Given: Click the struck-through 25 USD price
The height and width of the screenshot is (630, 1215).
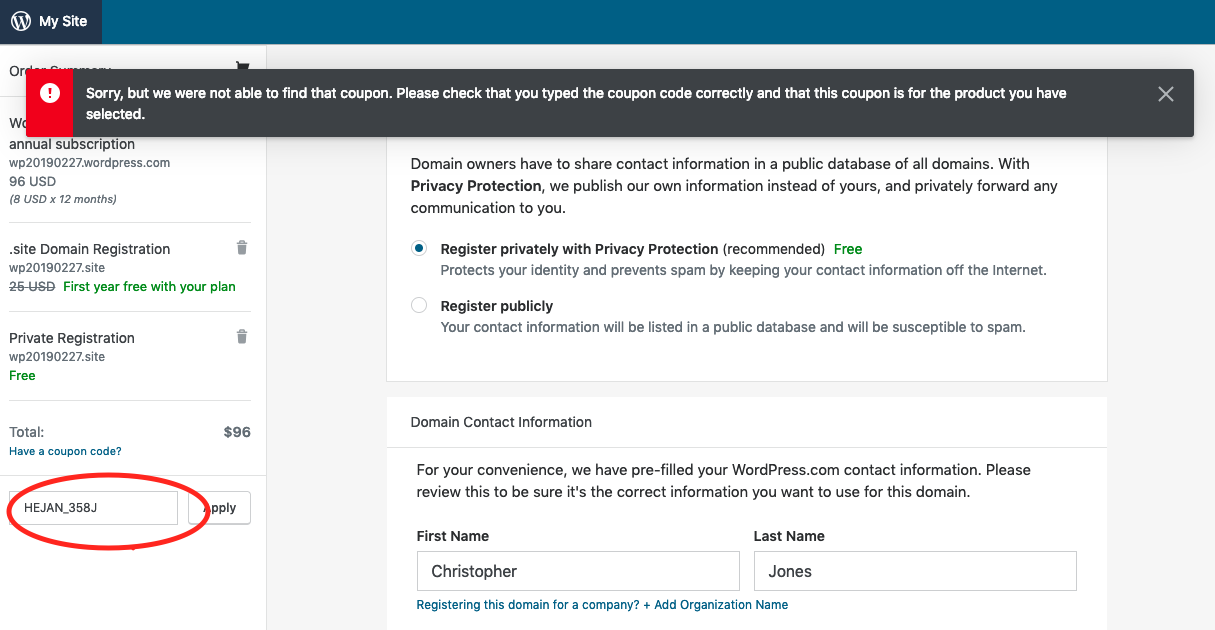Looking at the screenshot, I should tap(32, 287).
